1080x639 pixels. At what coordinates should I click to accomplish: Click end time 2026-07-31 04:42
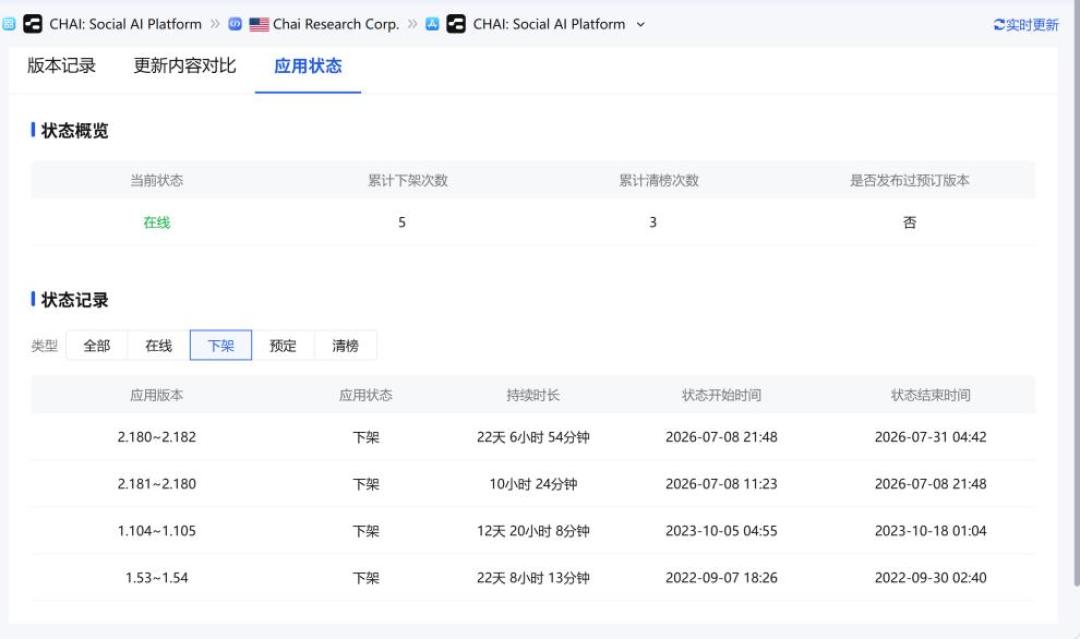coord(931,437)
